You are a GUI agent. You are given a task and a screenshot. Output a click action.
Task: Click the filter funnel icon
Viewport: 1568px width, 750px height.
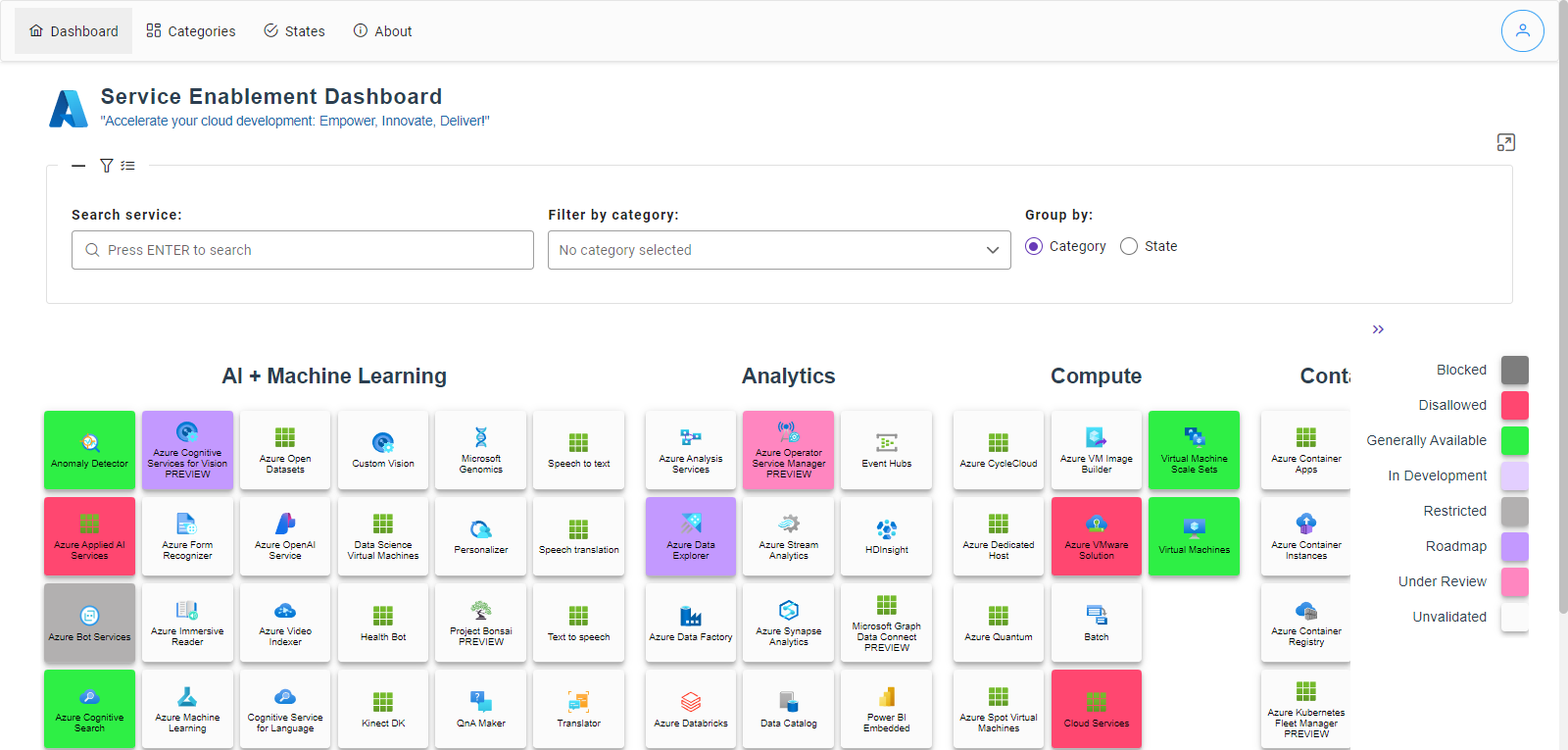click(107, 166)
